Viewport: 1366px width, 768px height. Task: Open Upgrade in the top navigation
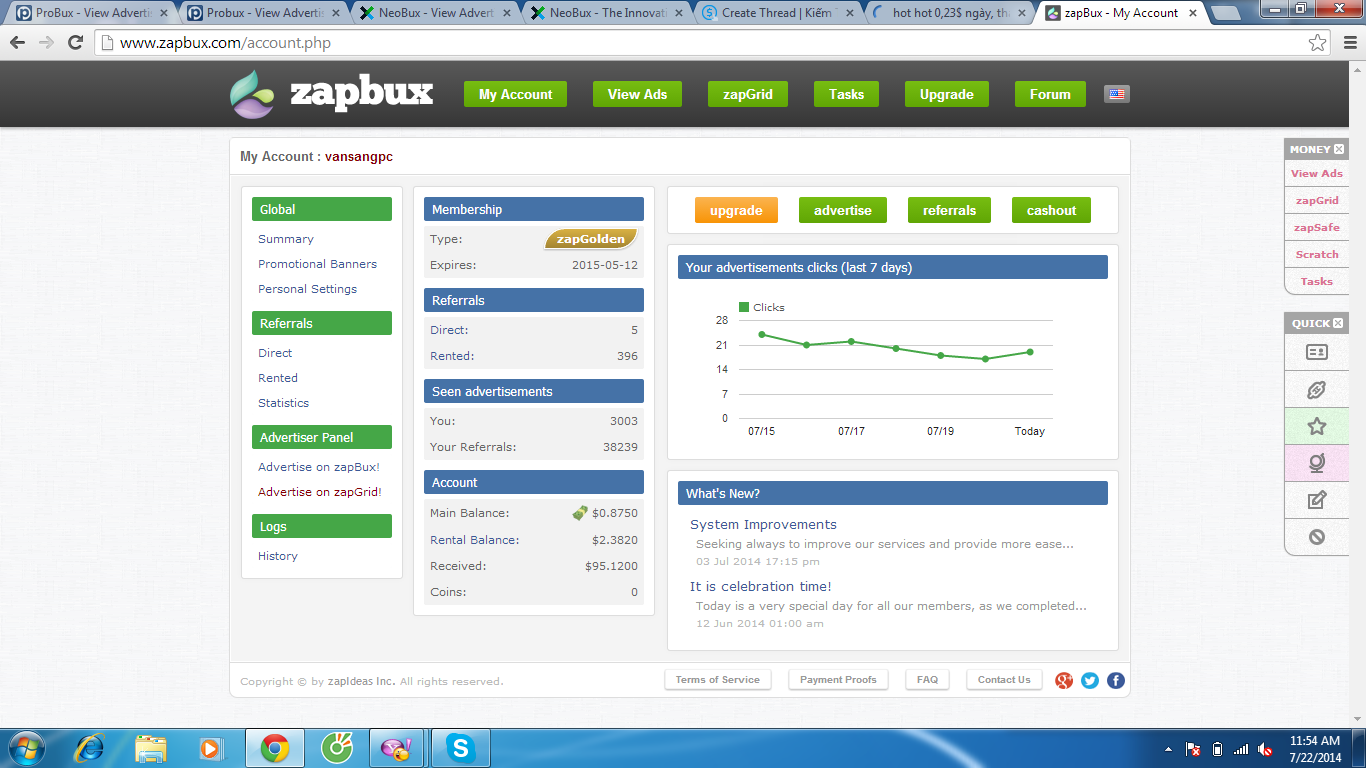pos(946,94)
